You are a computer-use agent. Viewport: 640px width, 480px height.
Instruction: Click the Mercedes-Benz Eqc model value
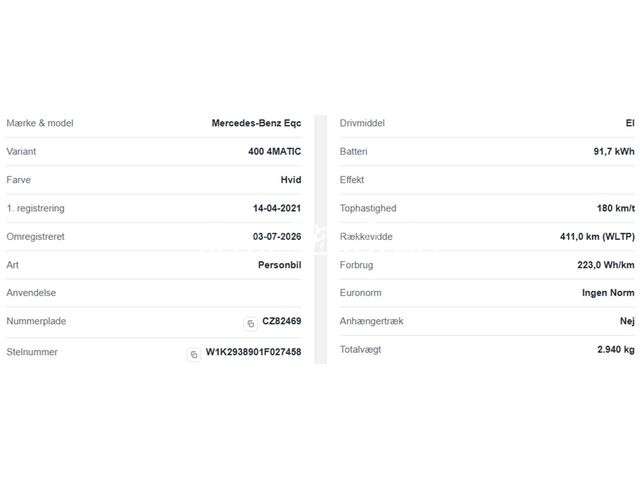point(256,123)
